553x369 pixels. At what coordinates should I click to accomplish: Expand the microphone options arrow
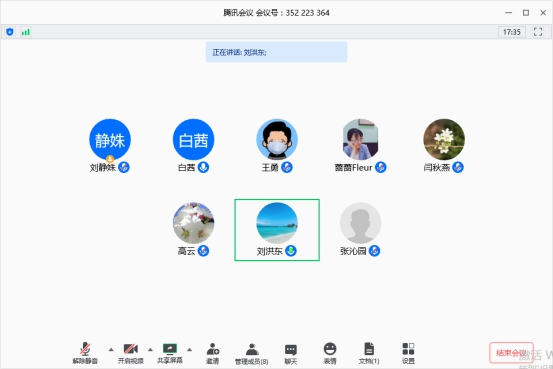[x=111, y=350]
